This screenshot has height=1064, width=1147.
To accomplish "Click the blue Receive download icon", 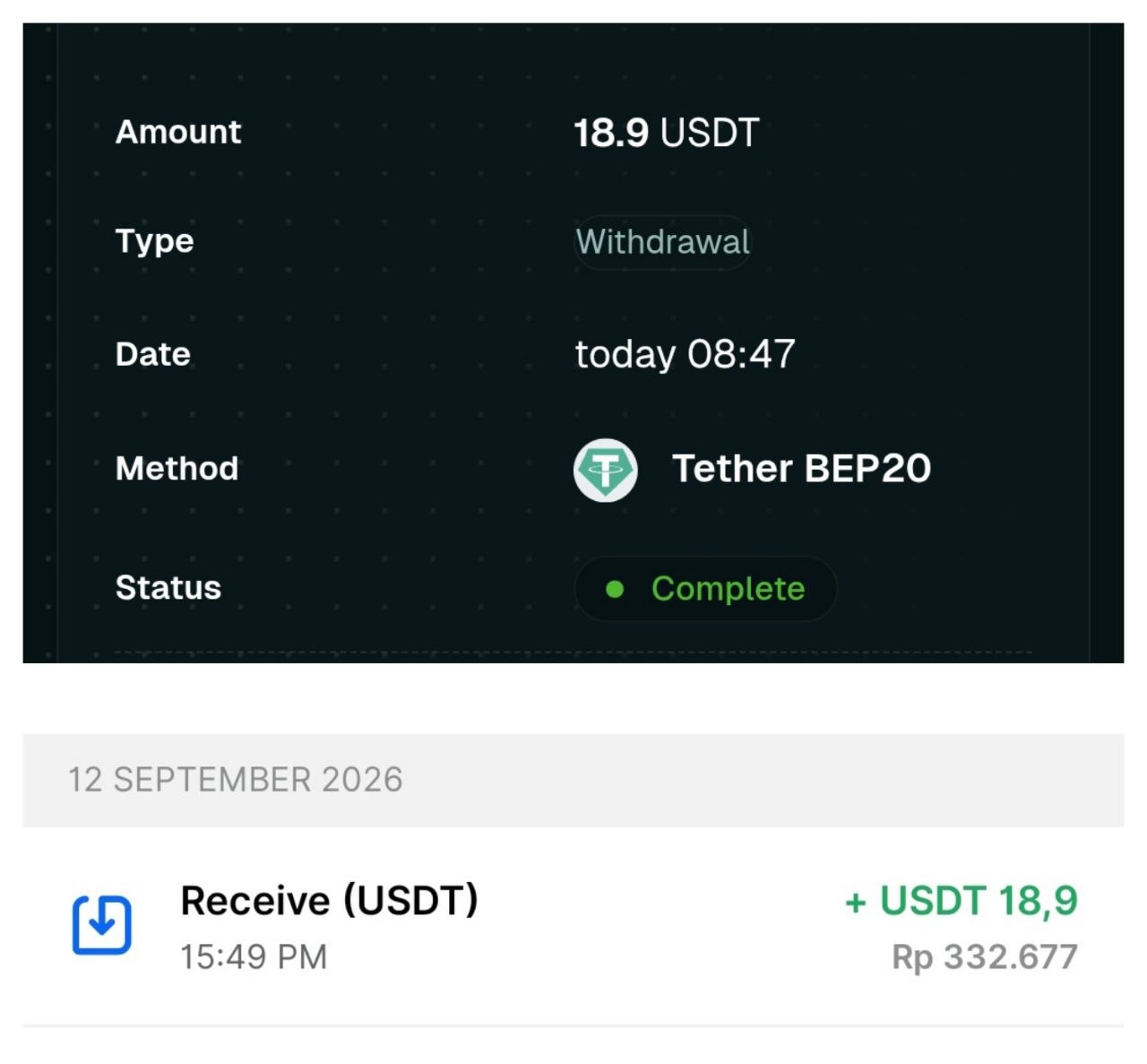I will click(x=101, y=924).
